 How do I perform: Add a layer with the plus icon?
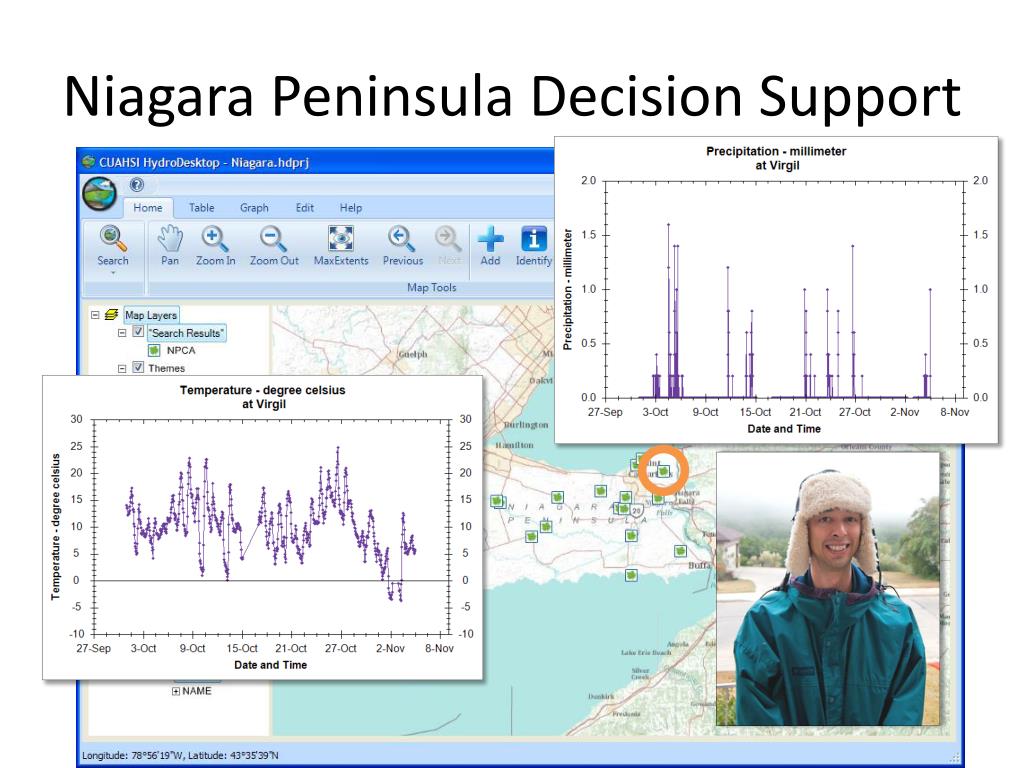(x=490, y=246)
